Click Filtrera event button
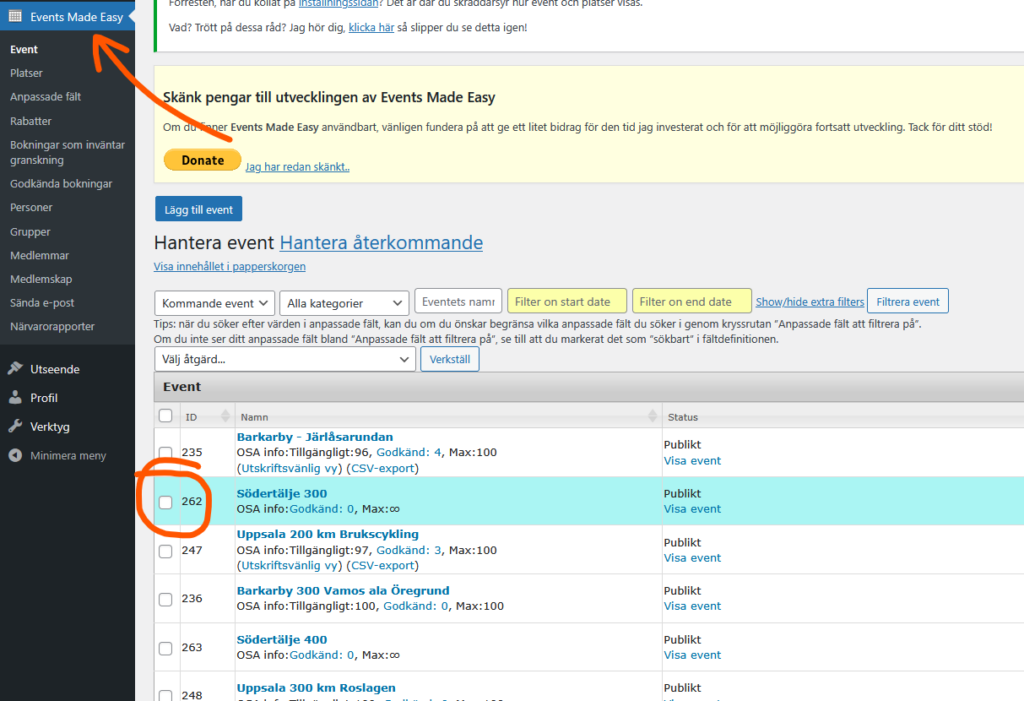The height and width of the screenshot is (701, 1024). [908, 302]
